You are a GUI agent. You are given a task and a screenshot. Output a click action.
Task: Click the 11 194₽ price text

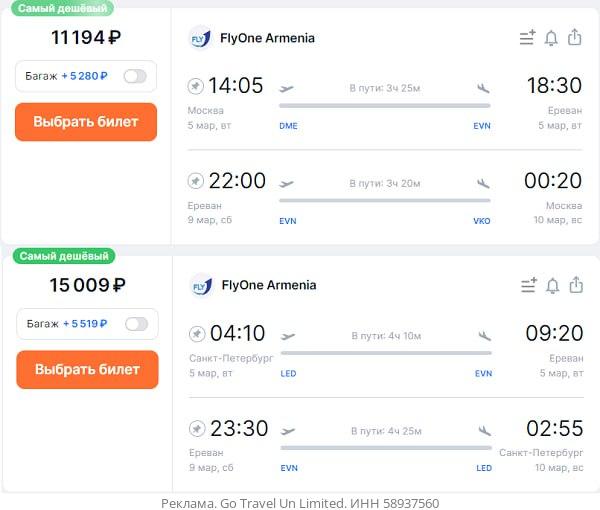86,38
